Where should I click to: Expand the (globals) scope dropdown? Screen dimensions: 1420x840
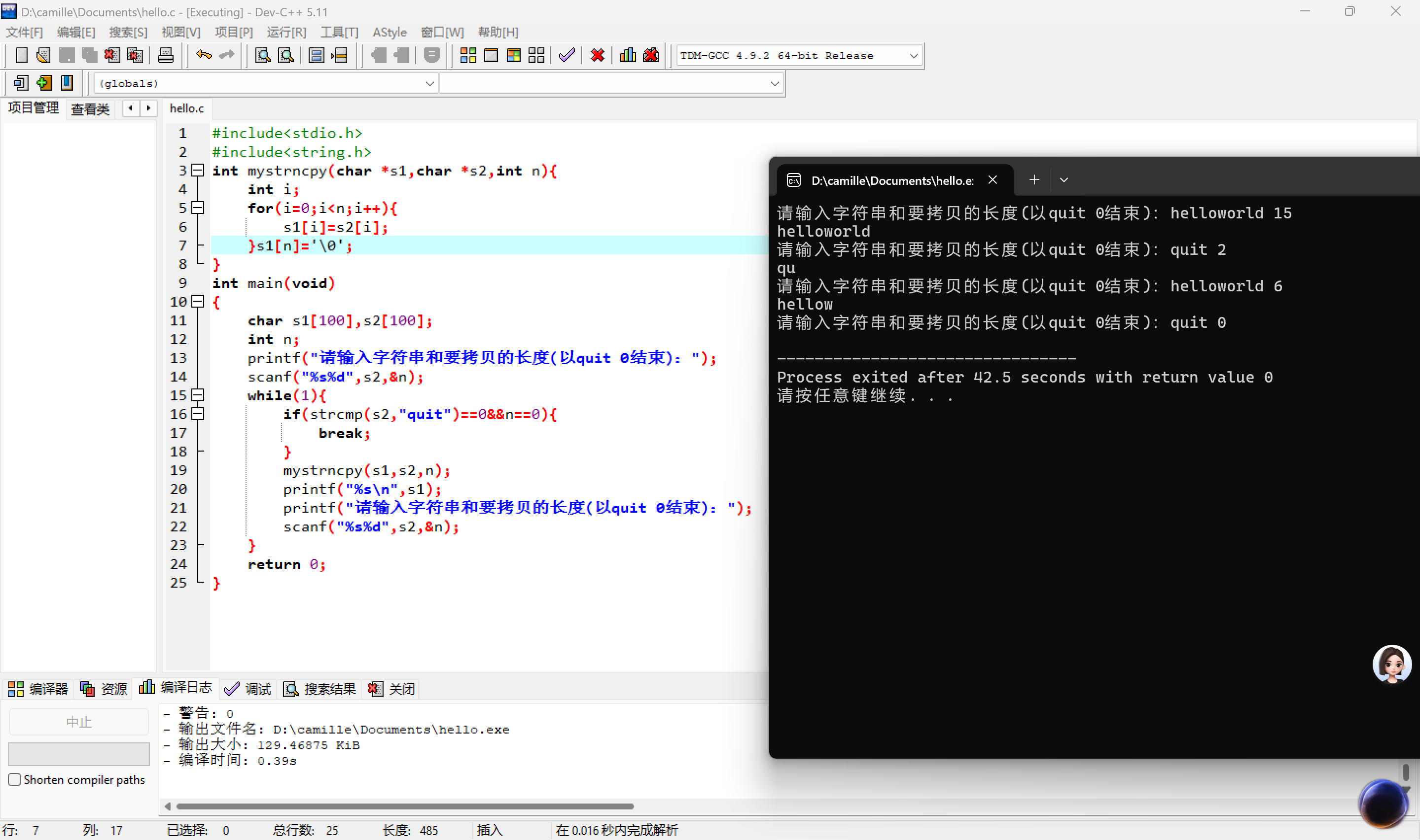coord(429,83)
